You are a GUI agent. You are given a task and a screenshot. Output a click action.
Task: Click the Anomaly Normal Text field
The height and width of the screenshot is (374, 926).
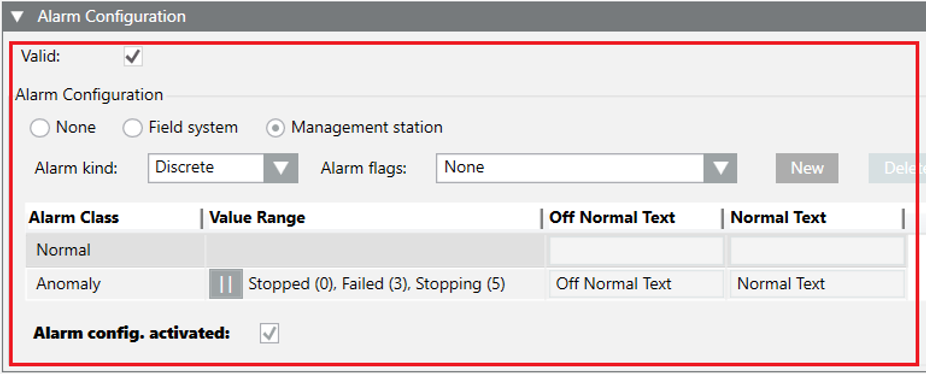817,284
